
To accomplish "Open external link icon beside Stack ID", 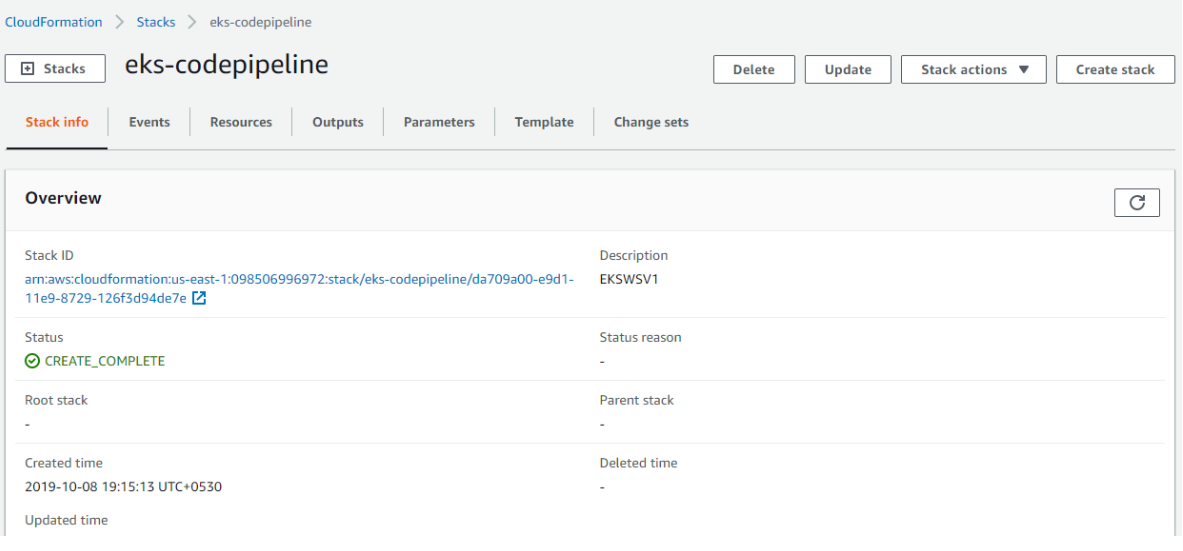I will (x=199, y=298).
